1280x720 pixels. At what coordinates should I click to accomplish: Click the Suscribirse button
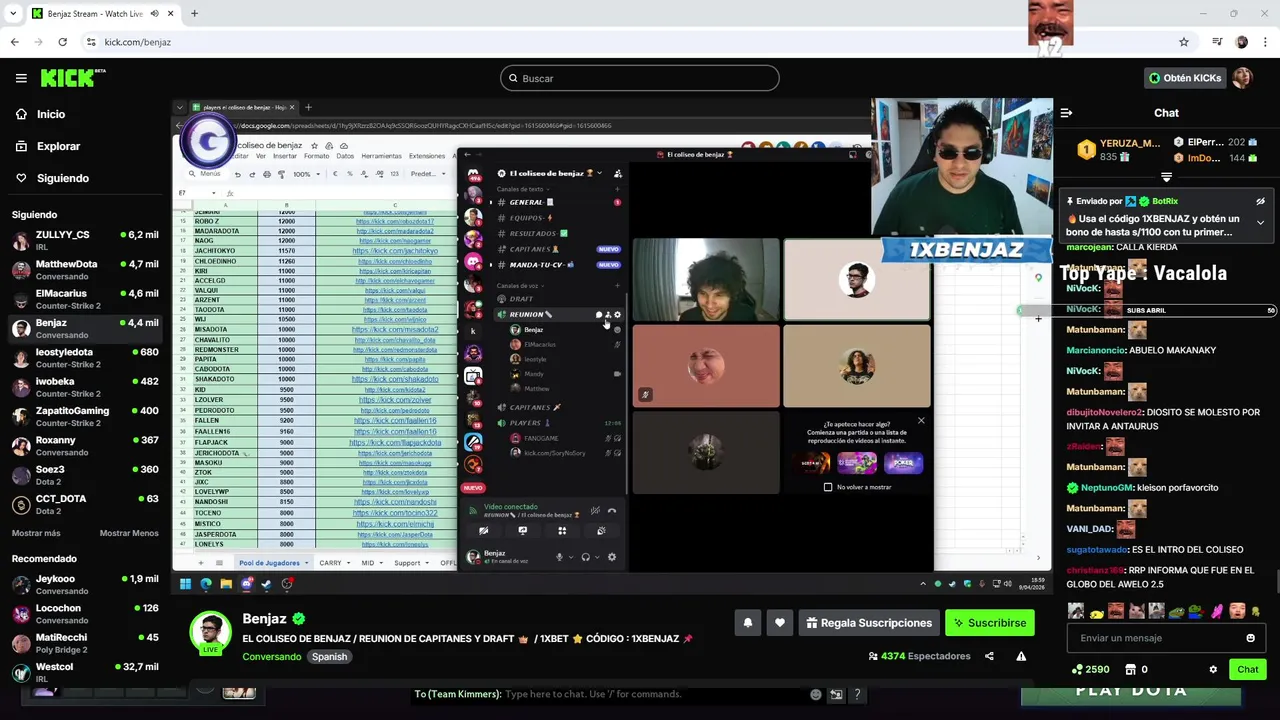click(990, 623)
